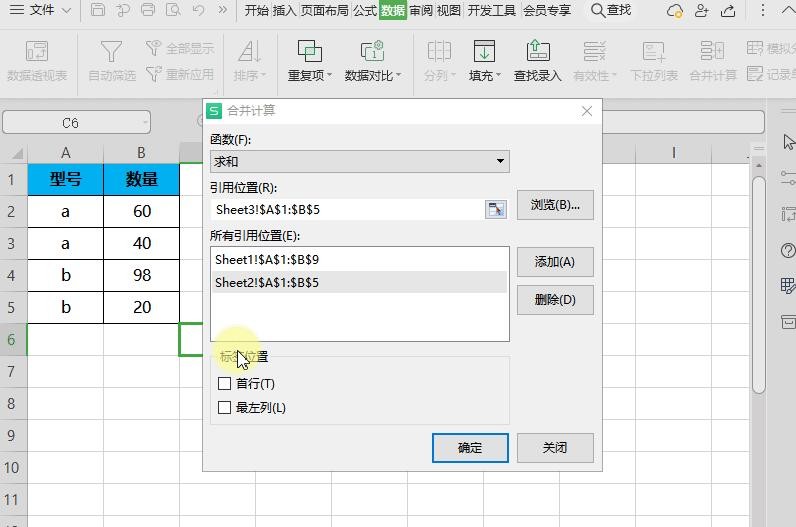The width and height of the screenshot is (796, 527).
Task: Select column A header
Action: [x=65, y=152]
